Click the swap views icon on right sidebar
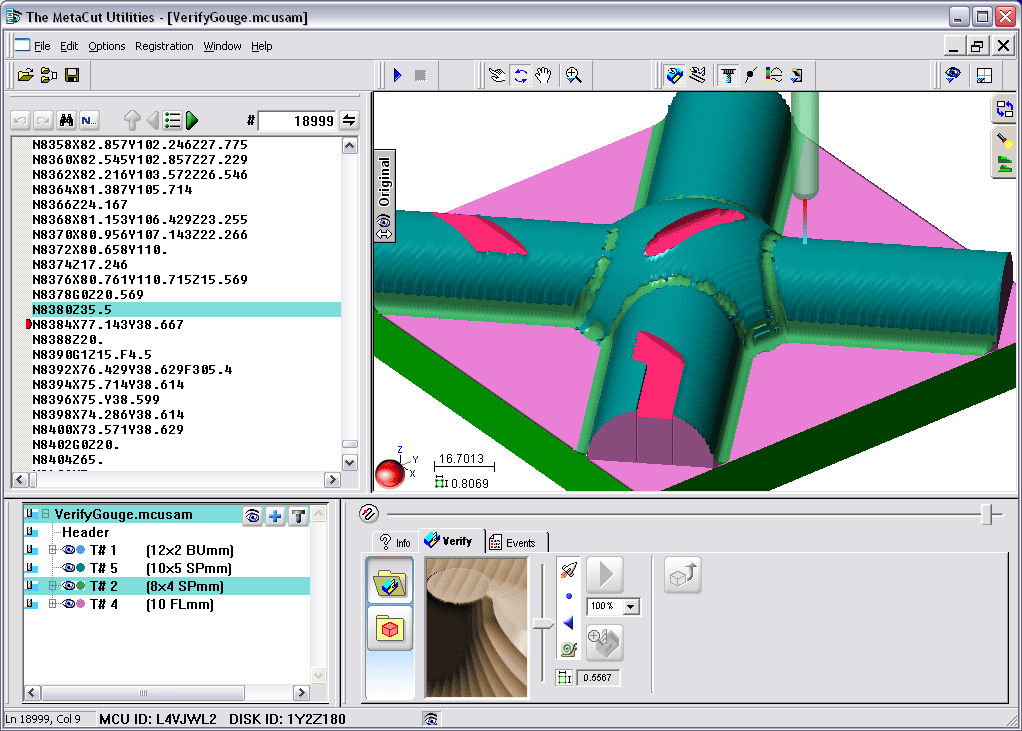Viewport: 1022px width, 731px height. pyautogui.click(x=1004, y=109)
